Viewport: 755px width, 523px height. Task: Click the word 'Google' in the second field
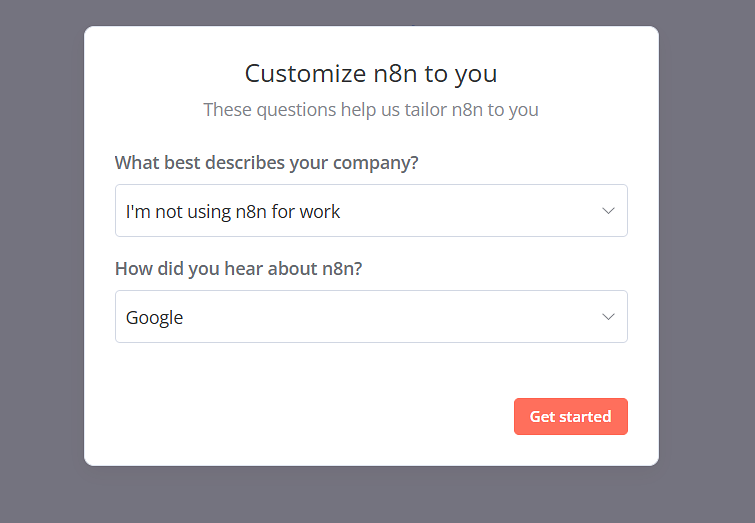[x=155, y=318]
